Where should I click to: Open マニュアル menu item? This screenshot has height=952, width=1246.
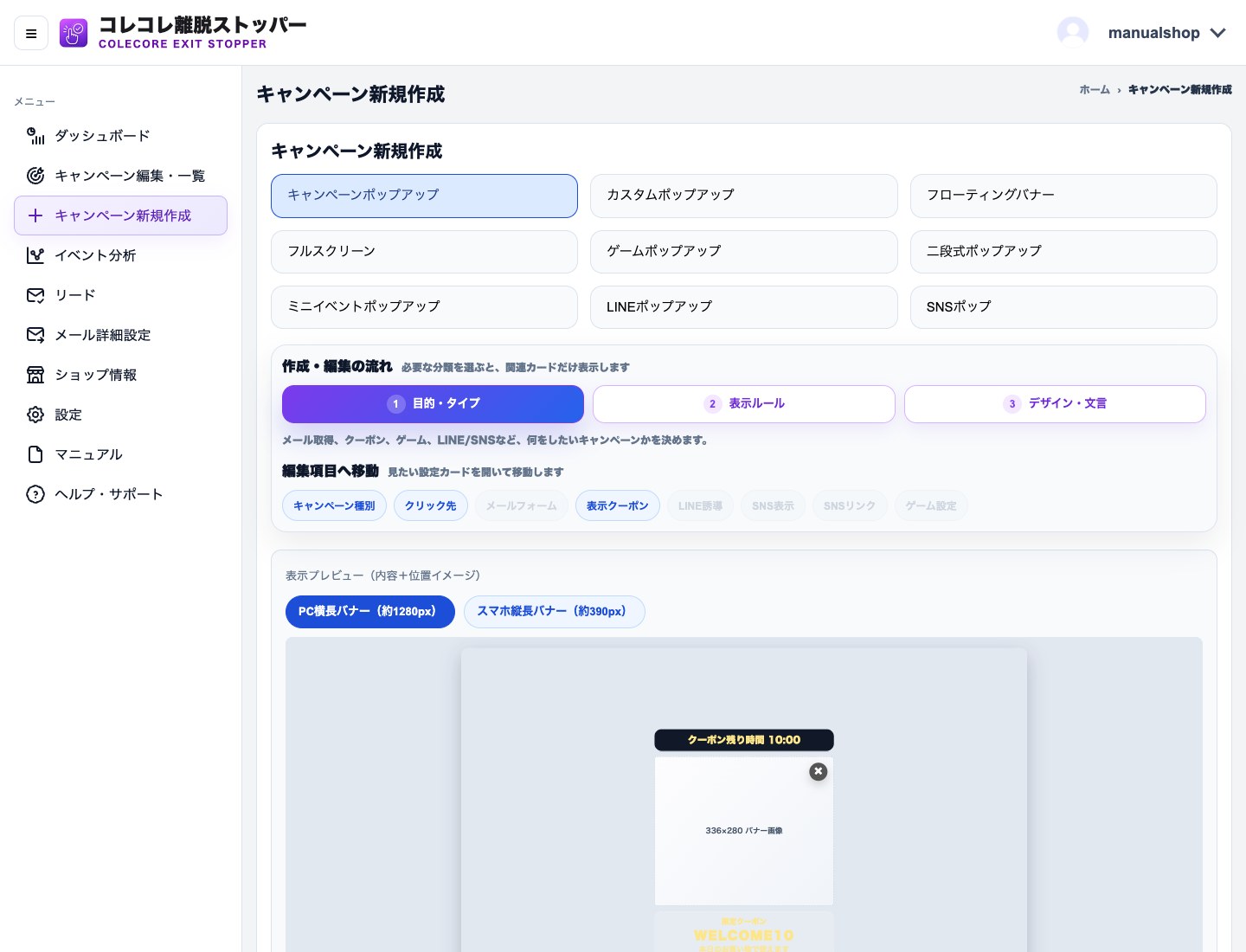point(120,454)
